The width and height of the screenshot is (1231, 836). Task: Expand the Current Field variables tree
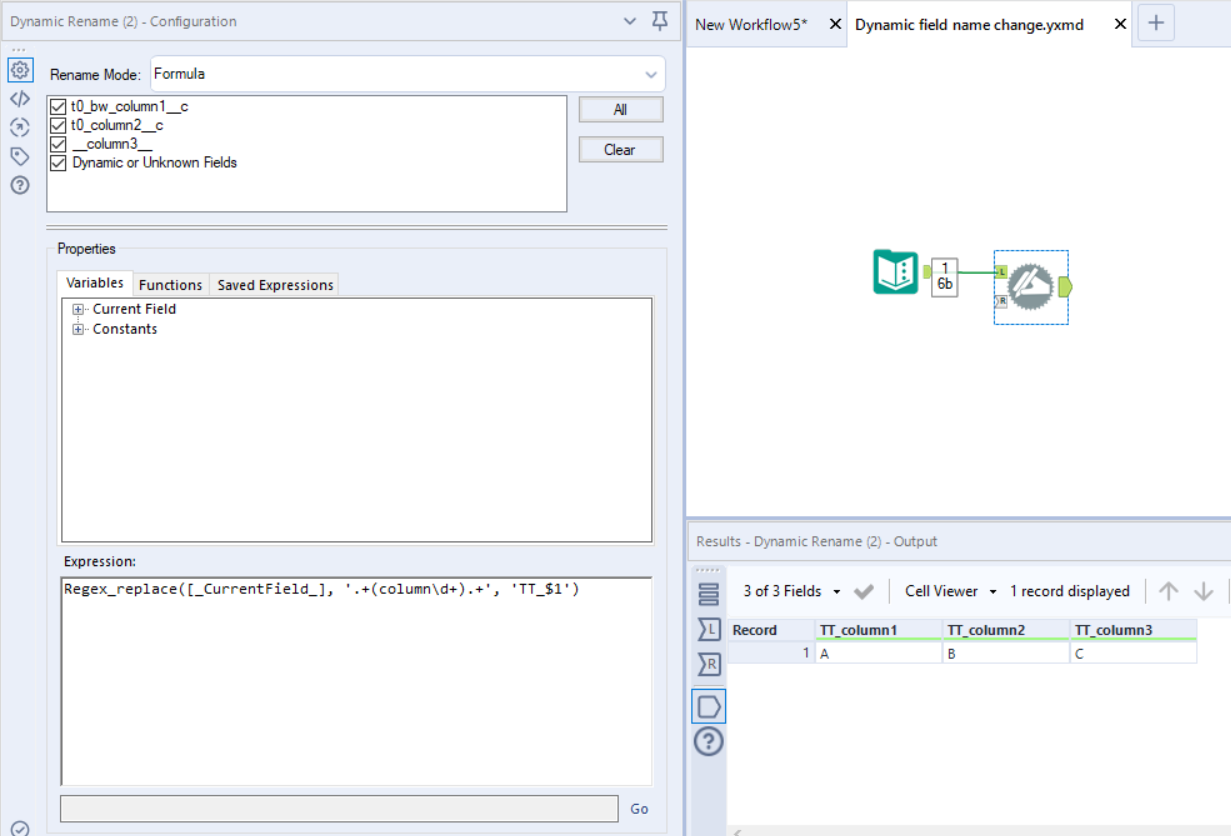[x=78, y=309]
